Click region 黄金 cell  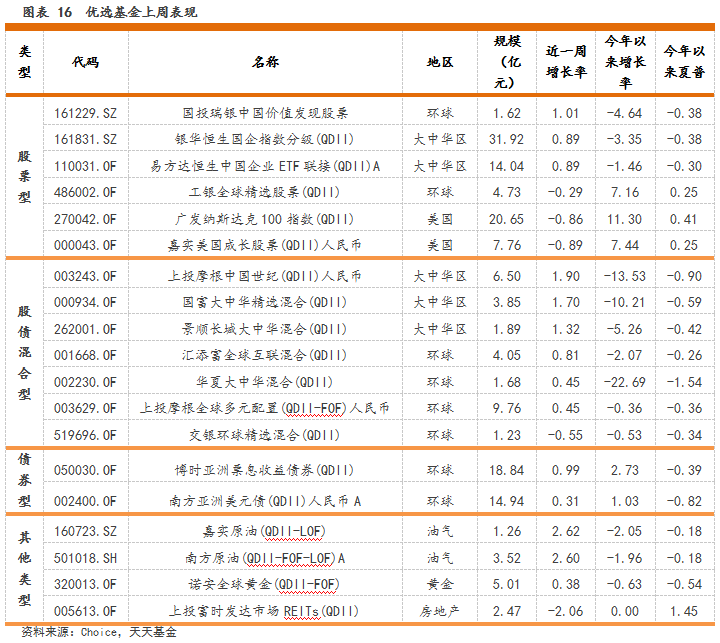[440, 584]
